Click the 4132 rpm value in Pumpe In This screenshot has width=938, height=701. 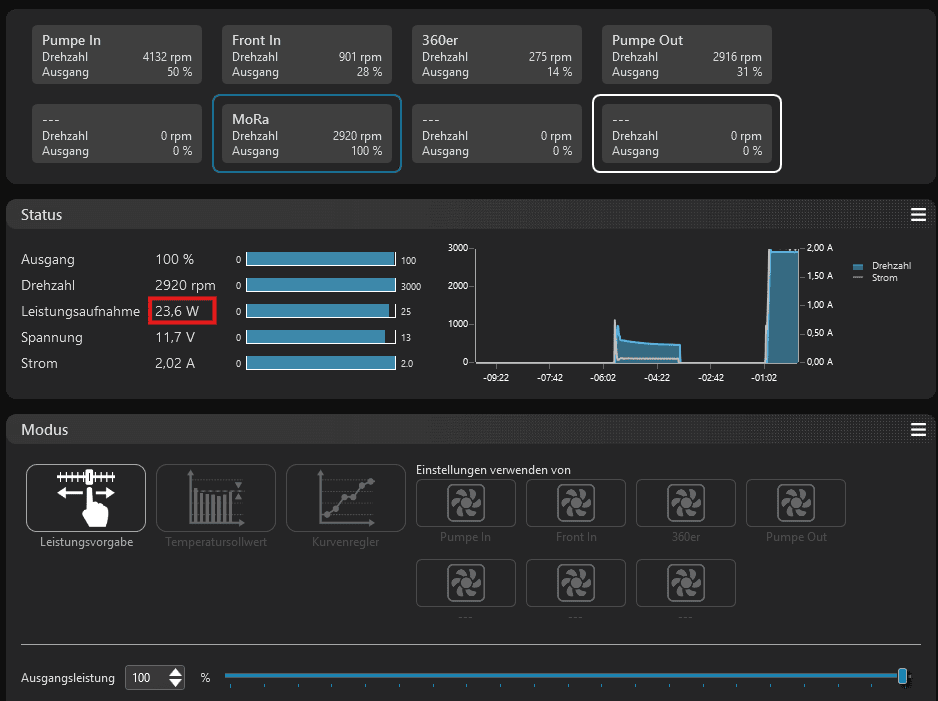(x=167, y=57)
